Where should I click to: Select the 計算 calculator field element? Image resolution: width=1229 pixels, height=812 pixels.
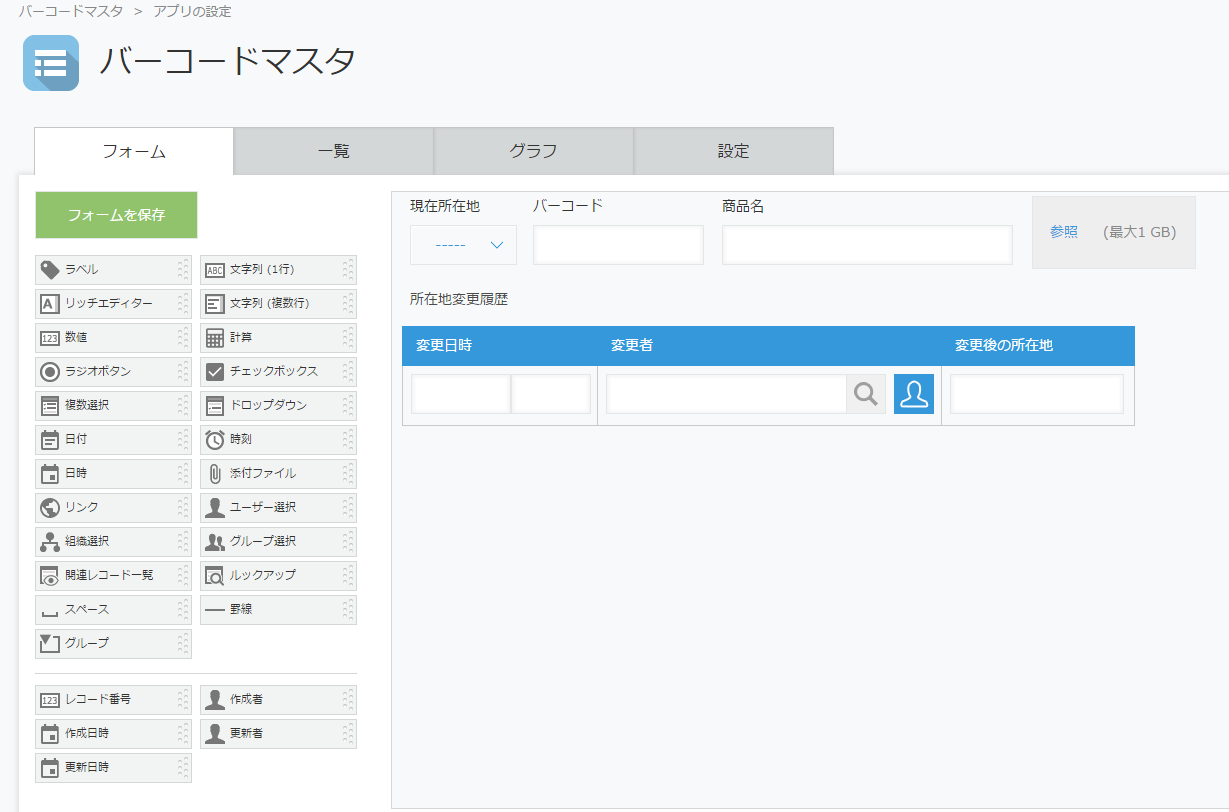(278, 338)
